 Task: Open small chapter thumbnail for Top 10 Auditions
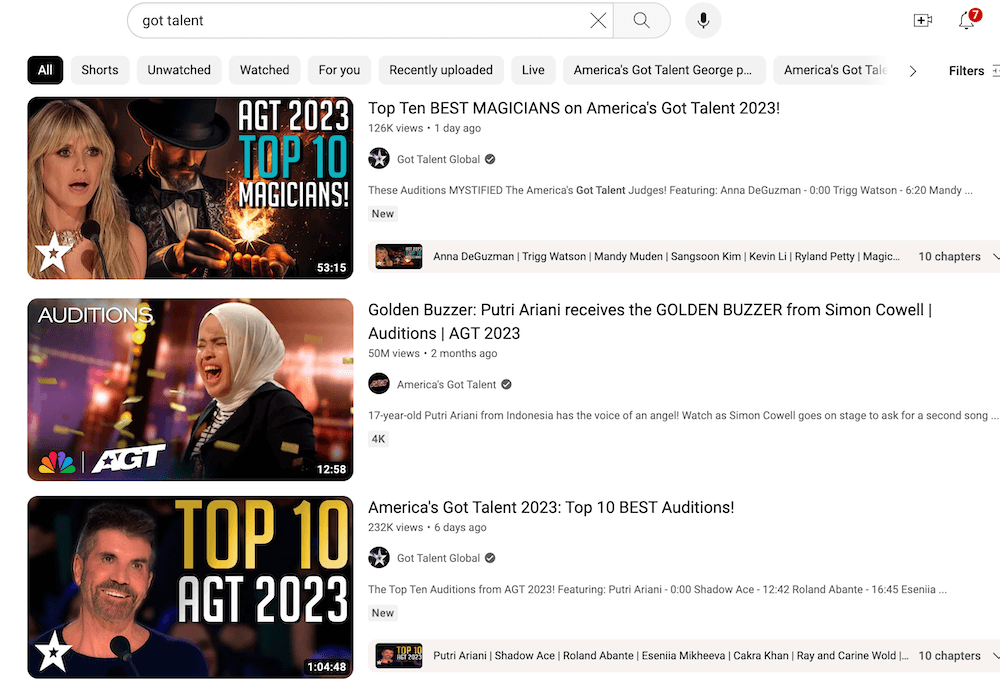(x=399, y=656)
